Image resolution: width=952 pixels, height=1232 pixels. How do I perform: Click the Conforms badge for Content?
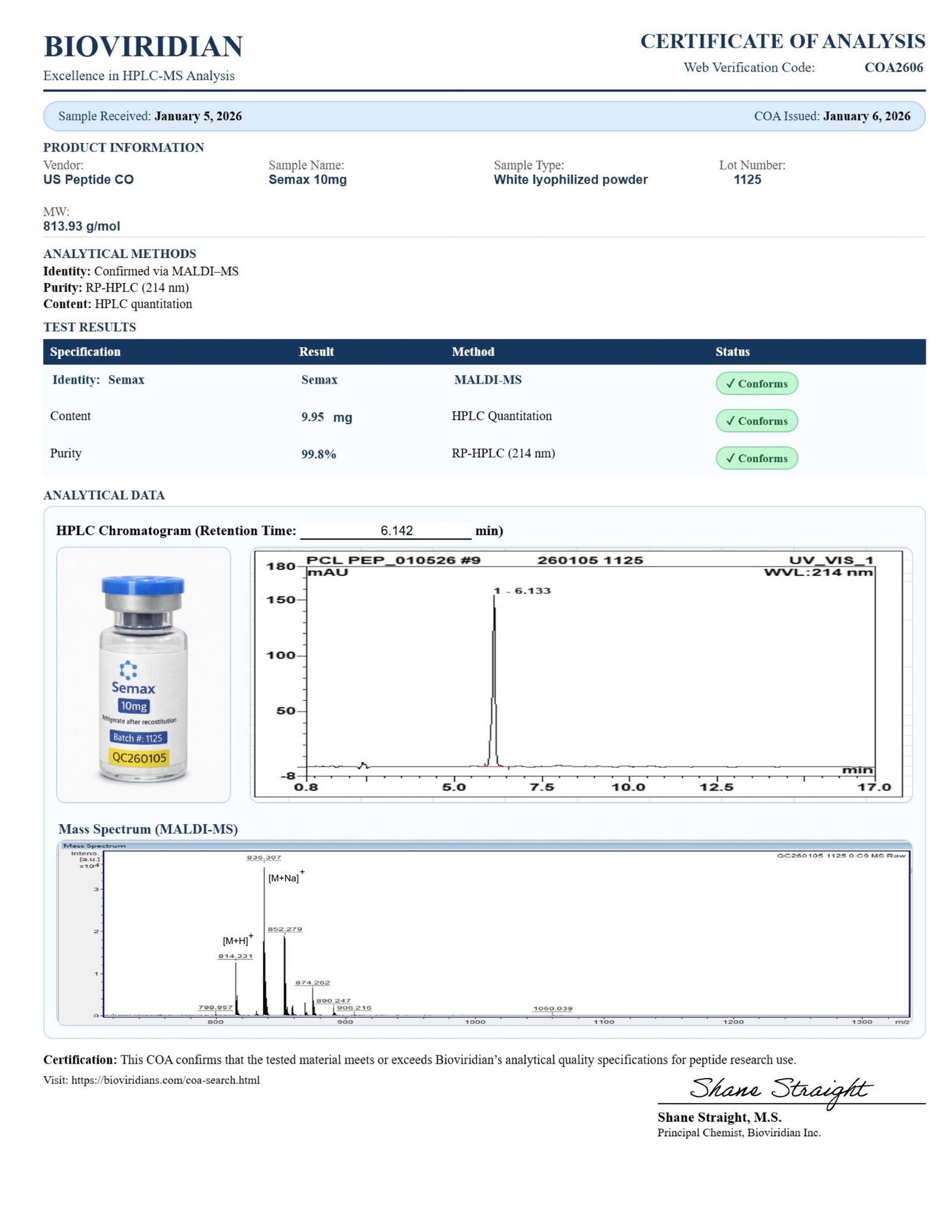tap(756, 421)
